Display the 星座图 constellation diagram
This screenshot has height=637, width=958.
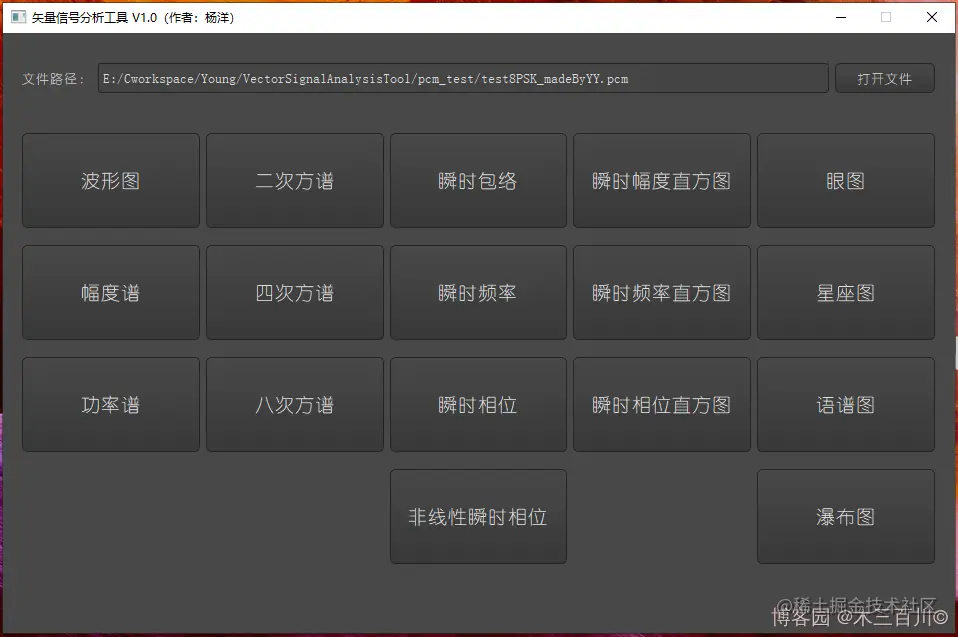846,292
